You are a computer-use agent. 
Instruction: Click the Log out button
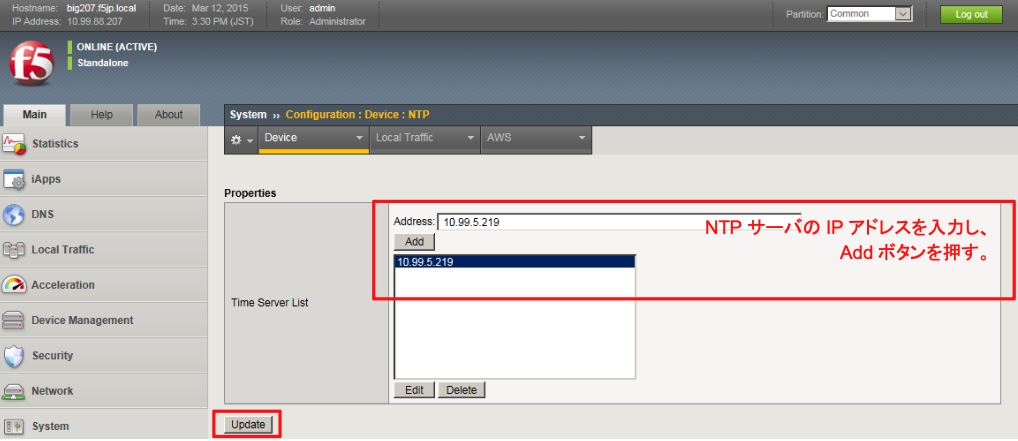(x=971, y=14)
